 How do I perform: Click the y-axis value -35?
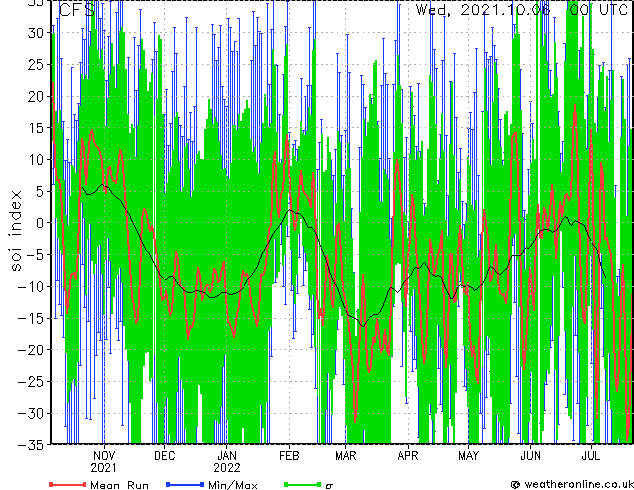(x=31, y=444)
